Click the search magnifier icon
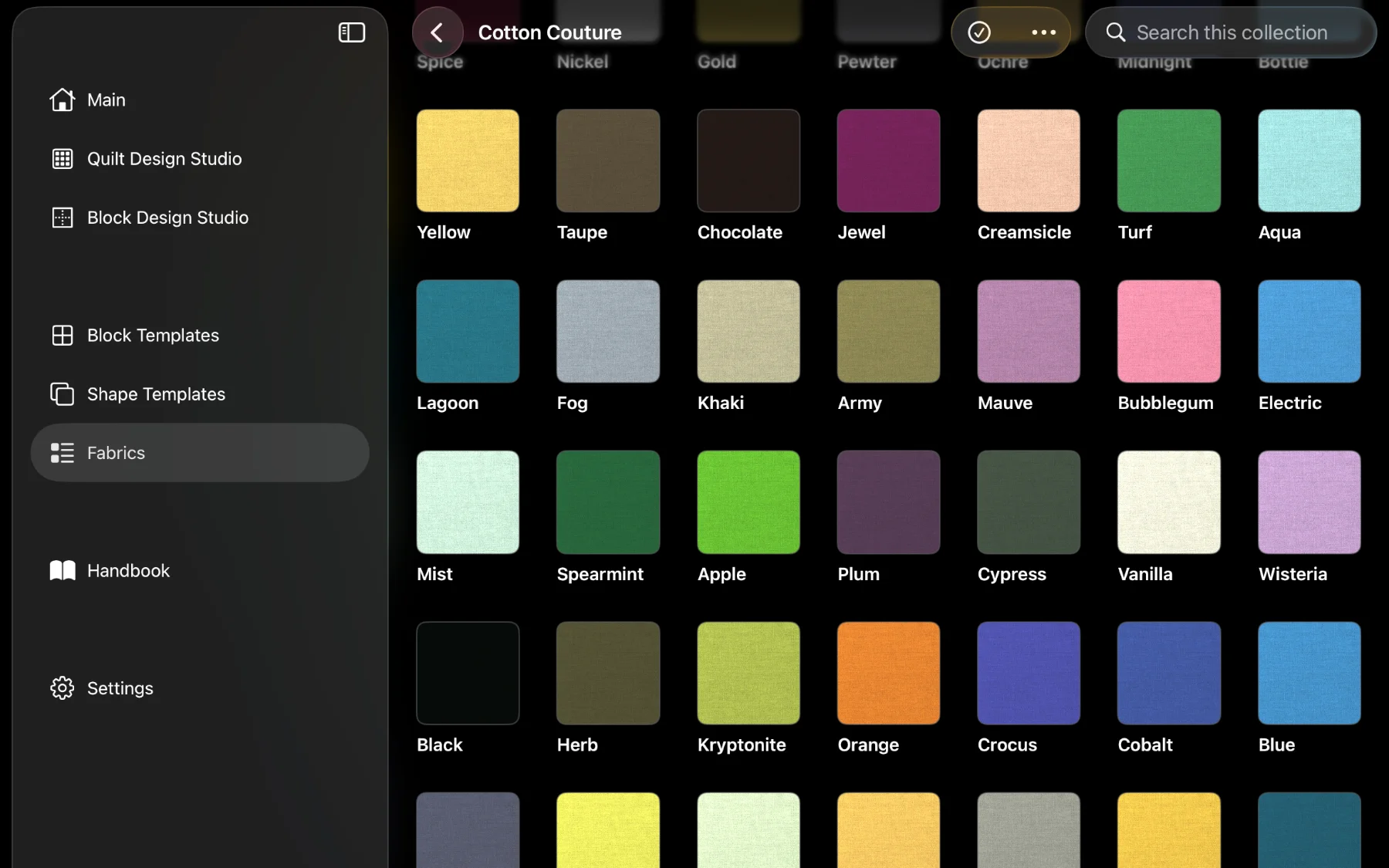This screenshot has height=868, width=1389. 1116,32
